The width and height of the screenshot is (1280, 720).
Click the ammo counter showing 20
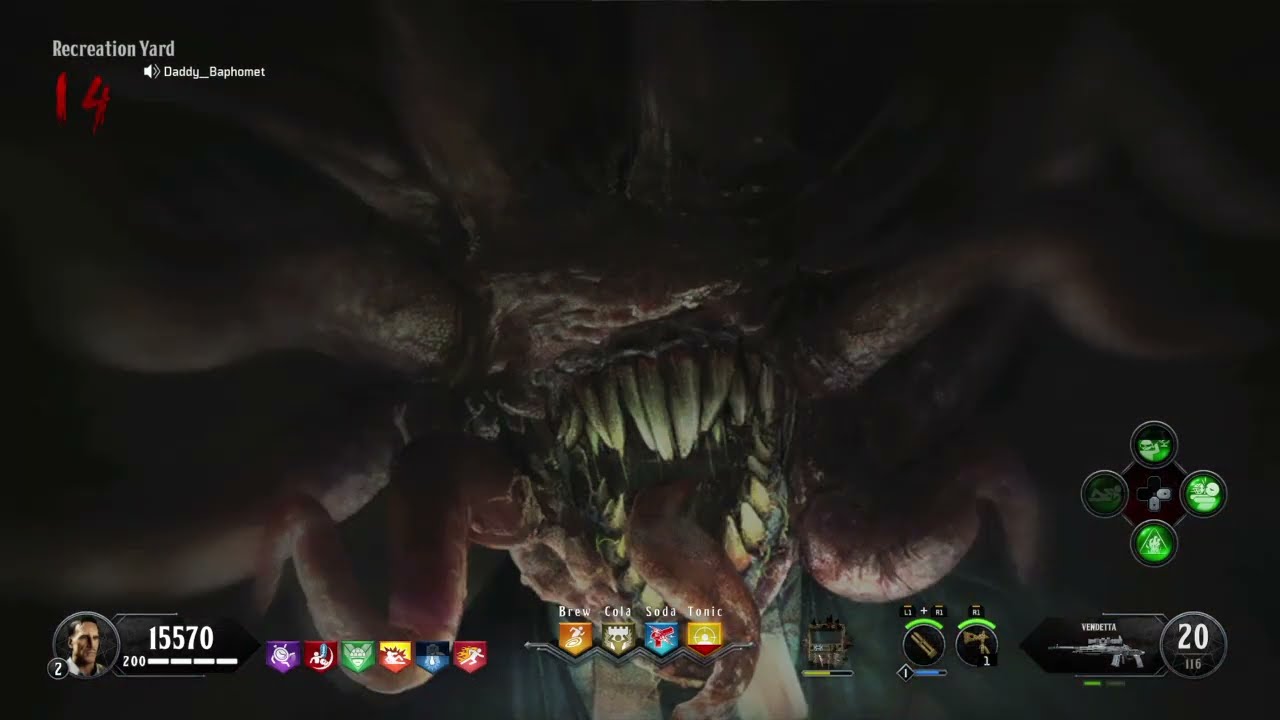(1193, 636)
